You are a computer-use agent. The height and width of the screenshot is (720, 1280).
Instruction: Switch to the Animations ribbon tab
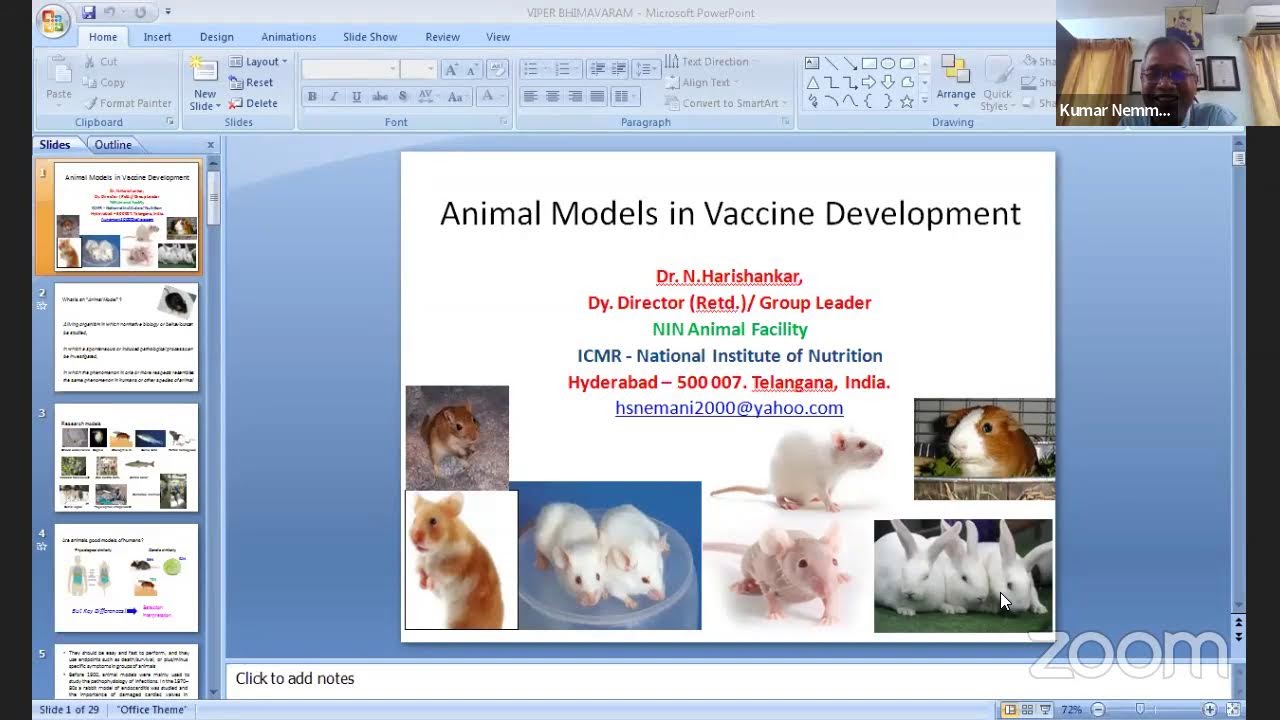[288, 37]
